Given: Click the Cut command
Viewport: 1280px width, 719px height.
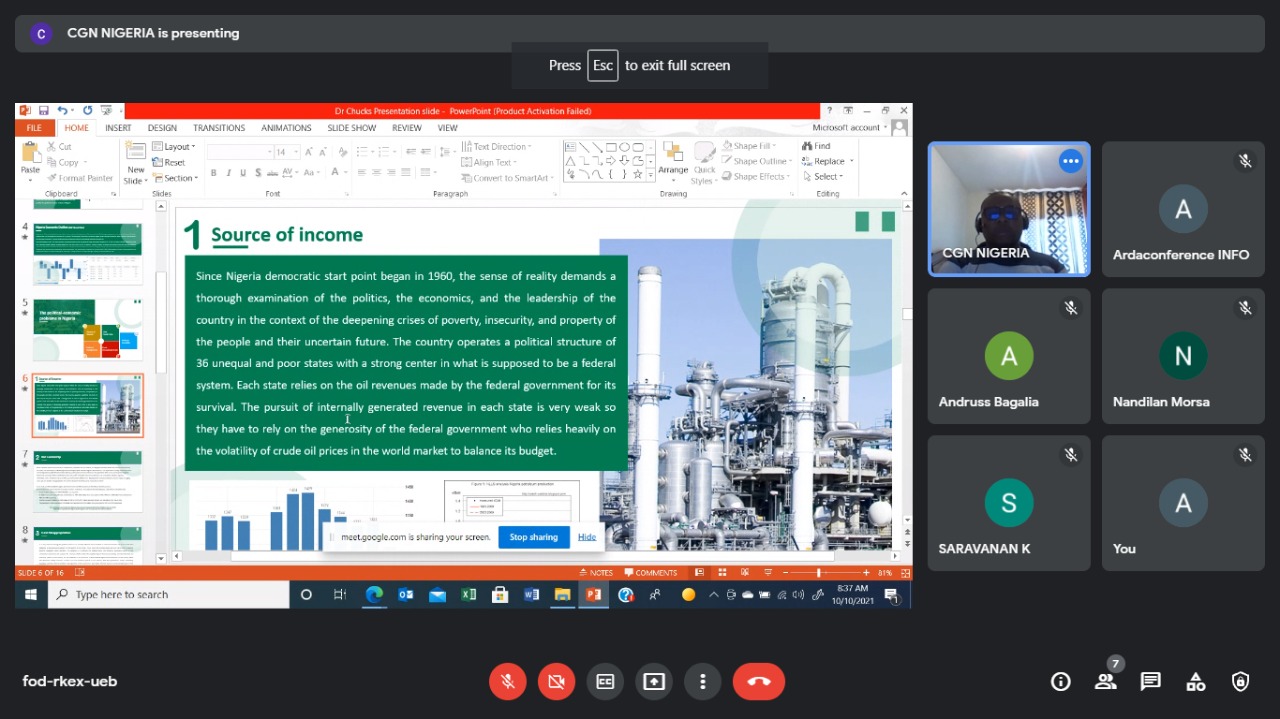Looking at the screenshot, I should tap(59, 147).
